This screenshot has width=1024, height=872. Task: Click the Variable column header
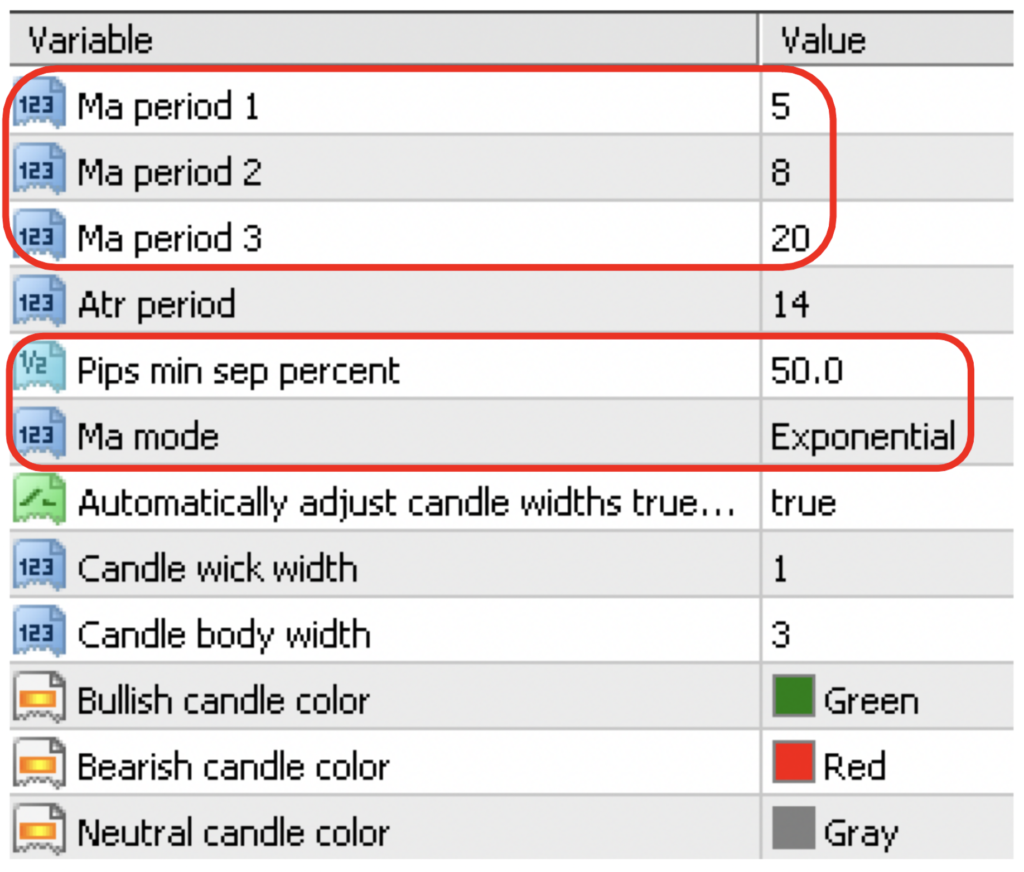coord(90,40)
